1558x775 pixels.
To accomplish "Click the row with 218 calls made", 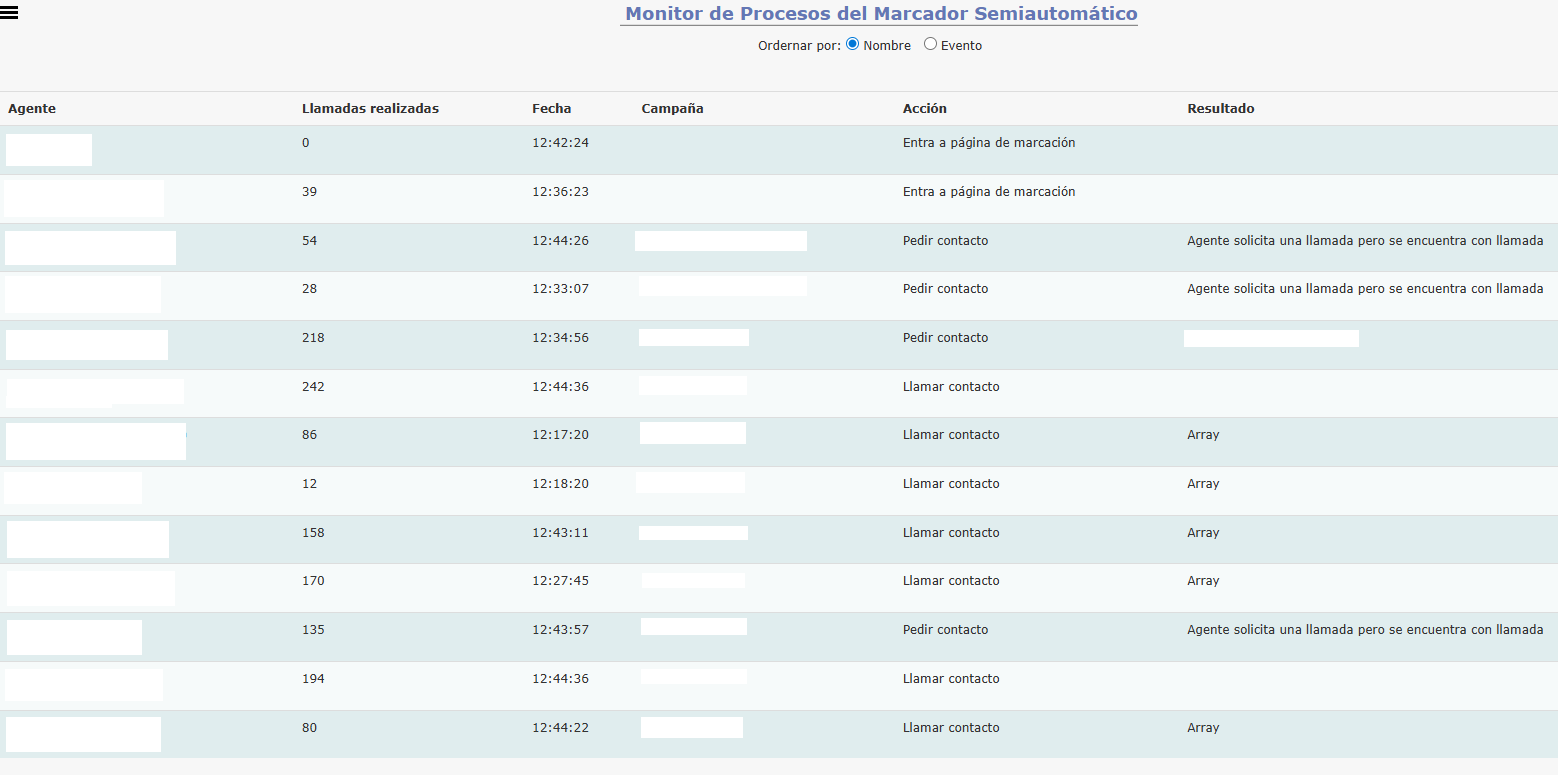I will pyautogui.click(x=313, y=338).
